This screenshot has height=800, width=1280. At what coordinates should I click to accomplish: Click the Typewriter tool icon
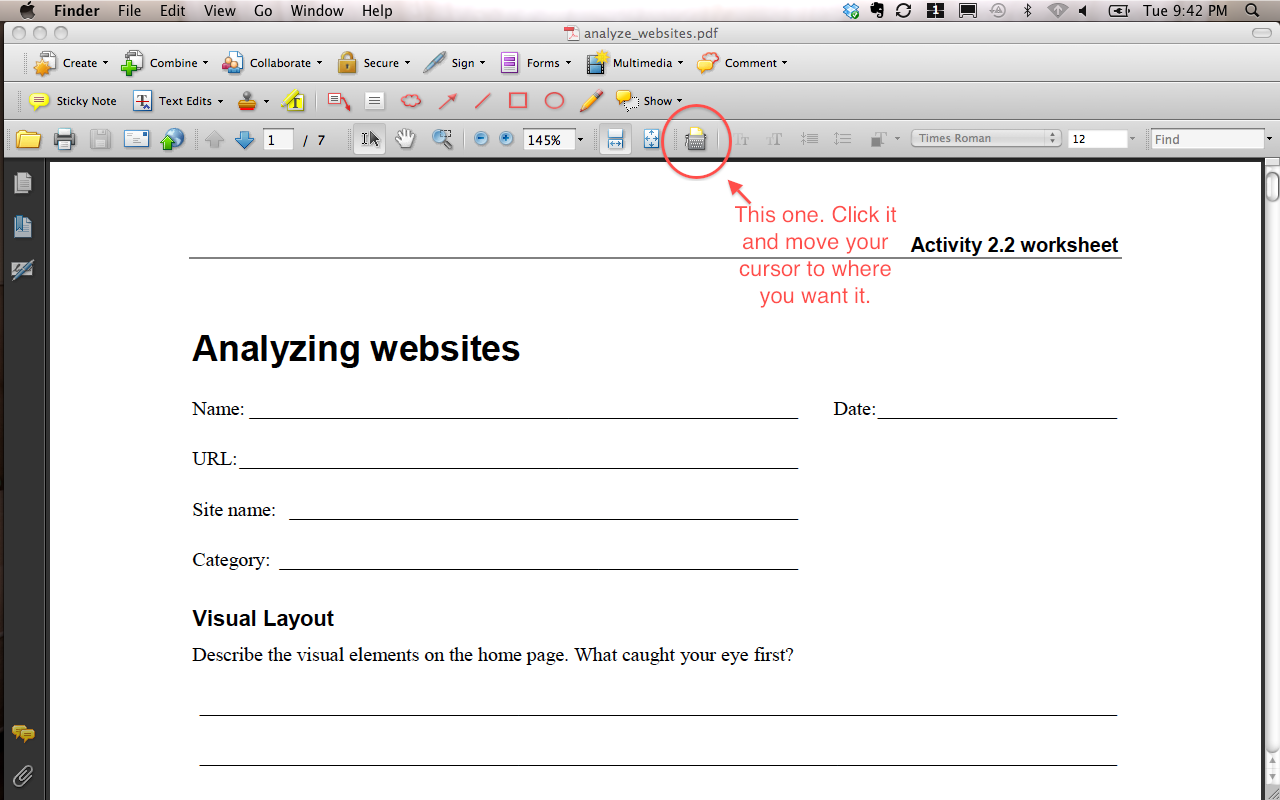click(696, 140)
